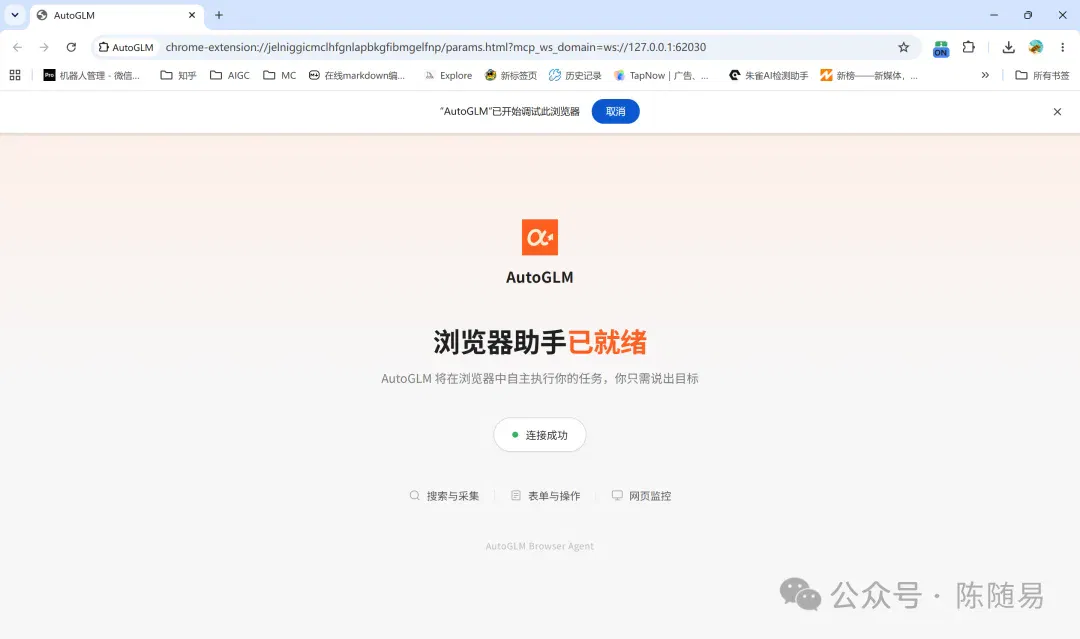
Task: Open the tab search dropdown arrow
Action: point(14,15)
